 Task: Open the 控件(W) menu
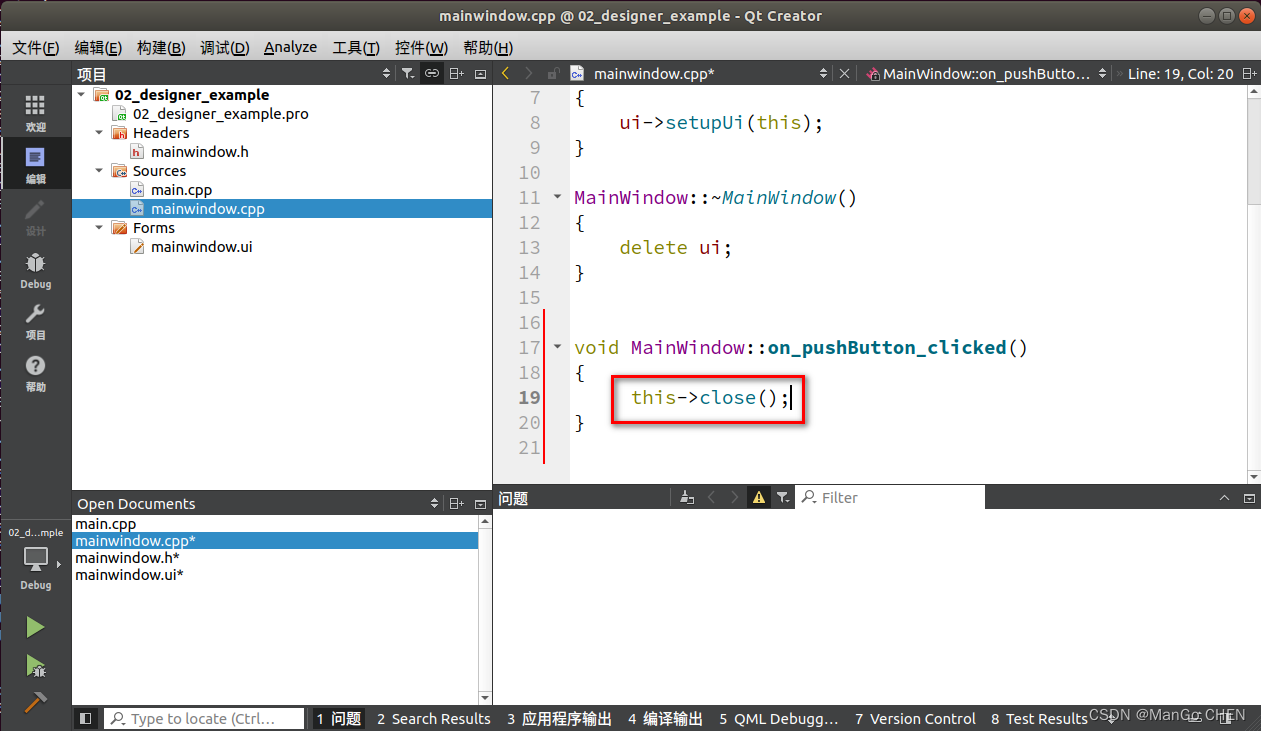coord(421,47)
